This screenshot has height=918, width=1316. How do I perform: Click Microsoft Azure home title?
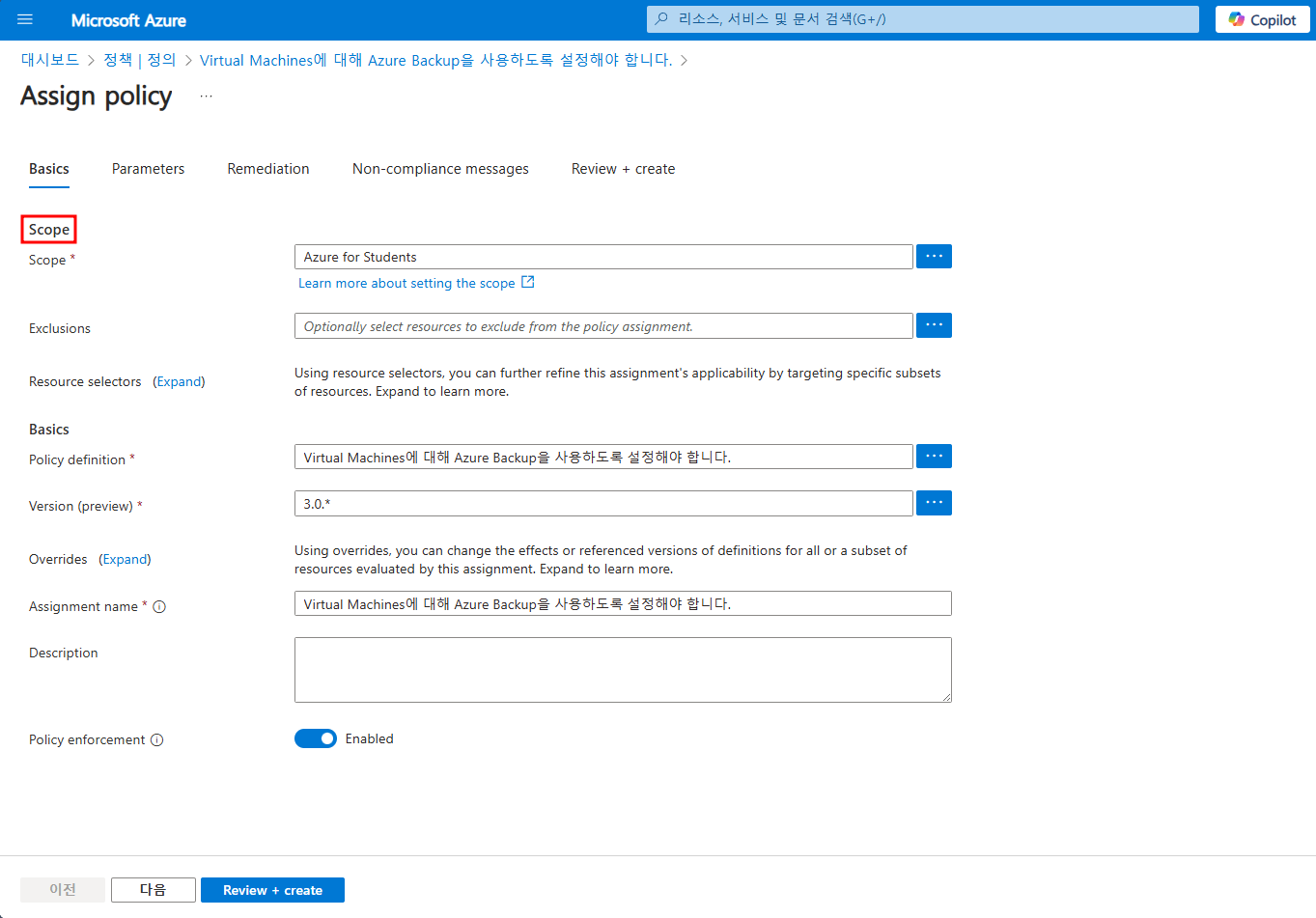[x=128, y=20]
